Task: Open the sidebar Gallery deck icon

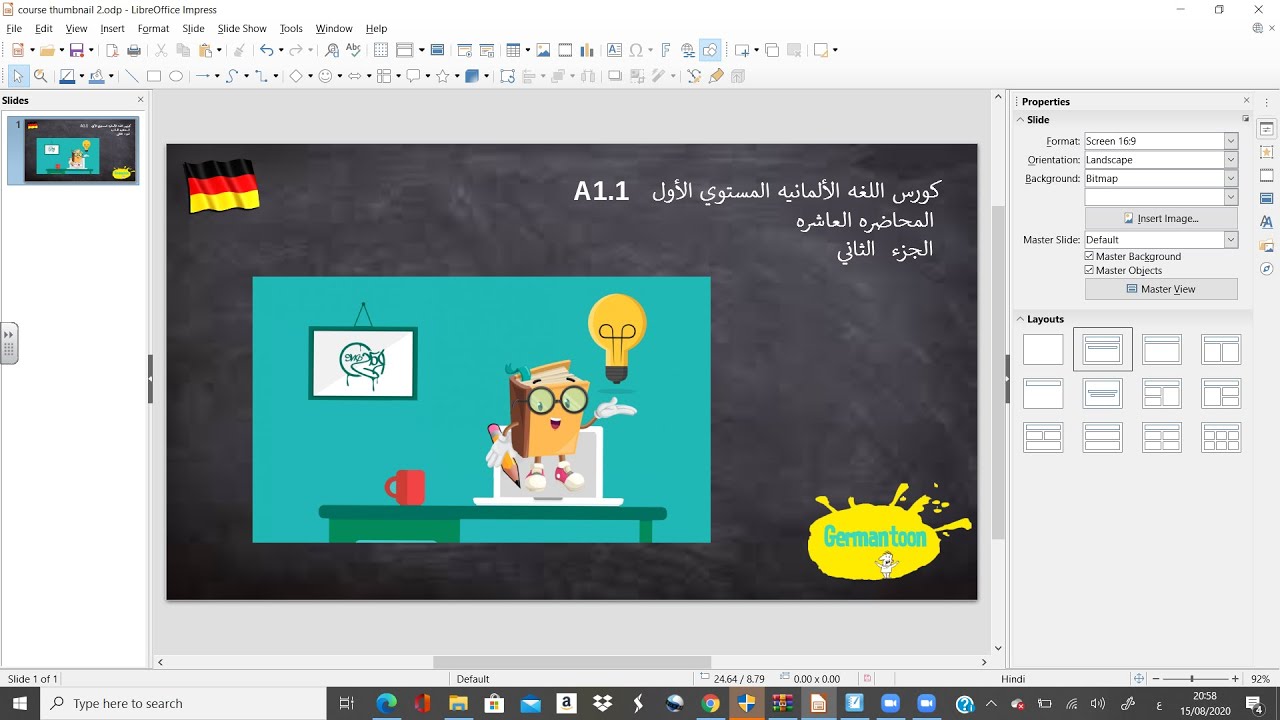Action: click(1267, 246)
